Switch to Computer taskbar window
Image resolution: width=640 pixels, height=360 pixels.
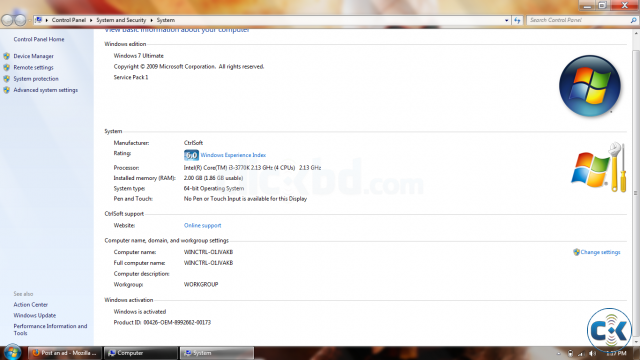click(x=141, y=353)
